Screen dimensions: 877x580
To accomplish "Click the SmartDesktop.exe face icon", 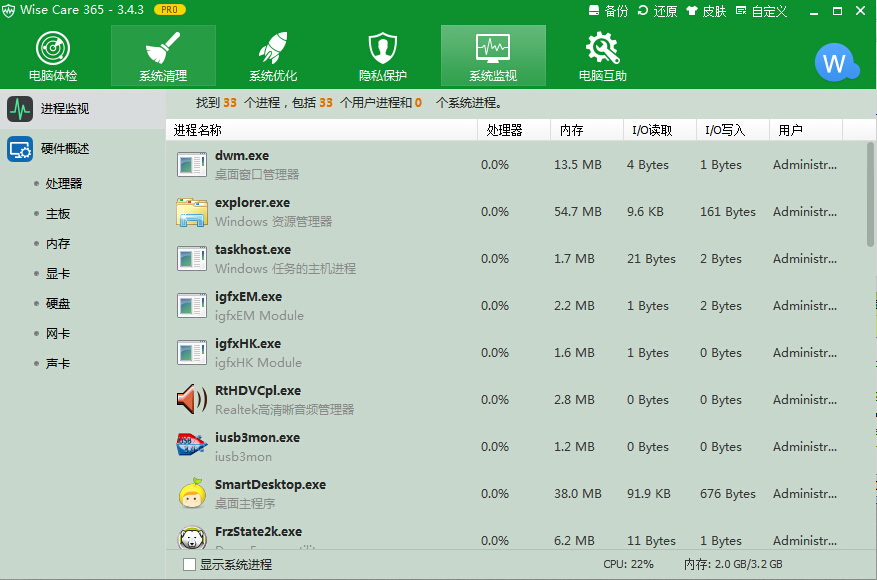I will [x=192, y=493].
